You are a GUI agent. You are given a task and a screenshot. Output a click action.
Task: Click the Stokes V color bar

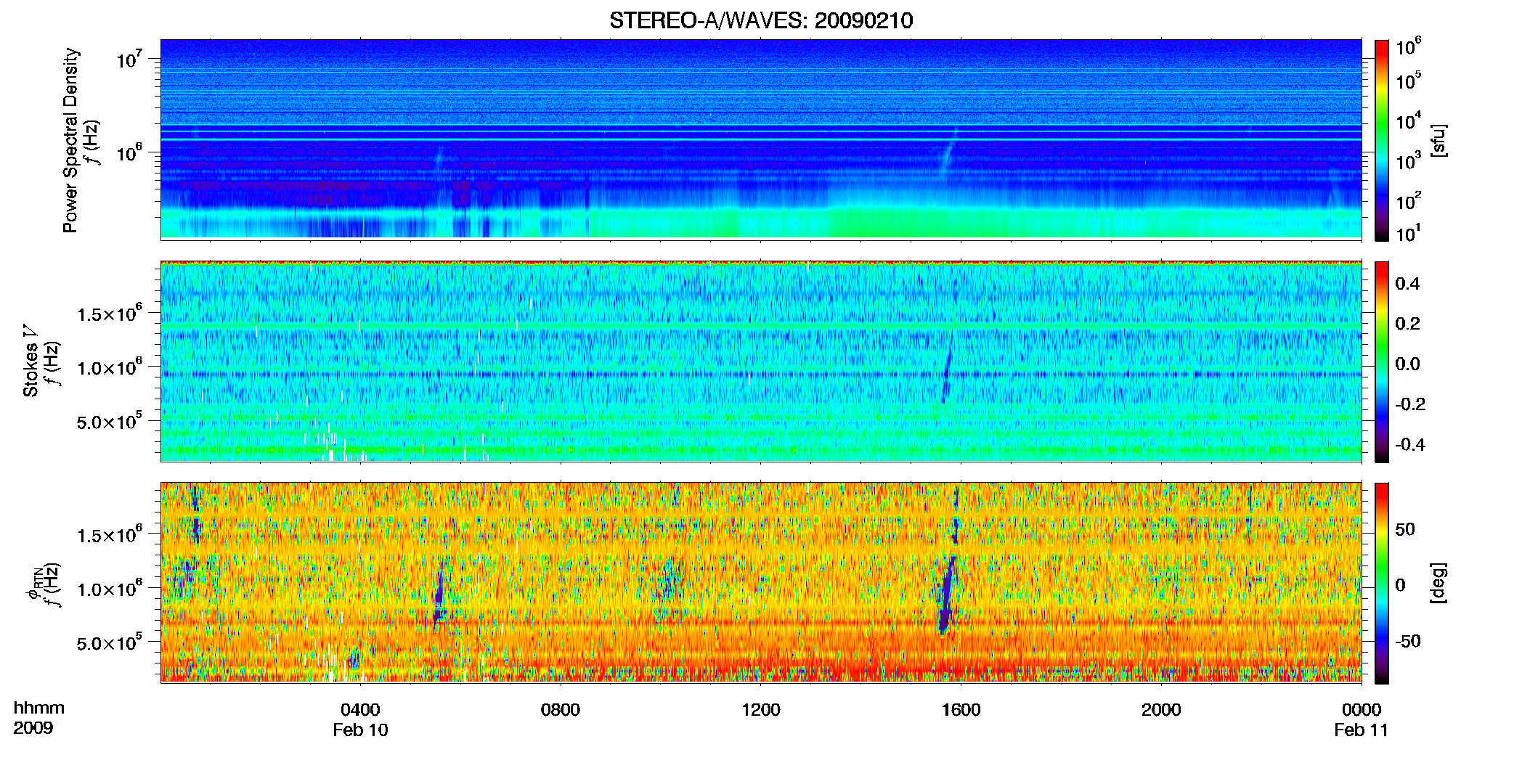1382,362
